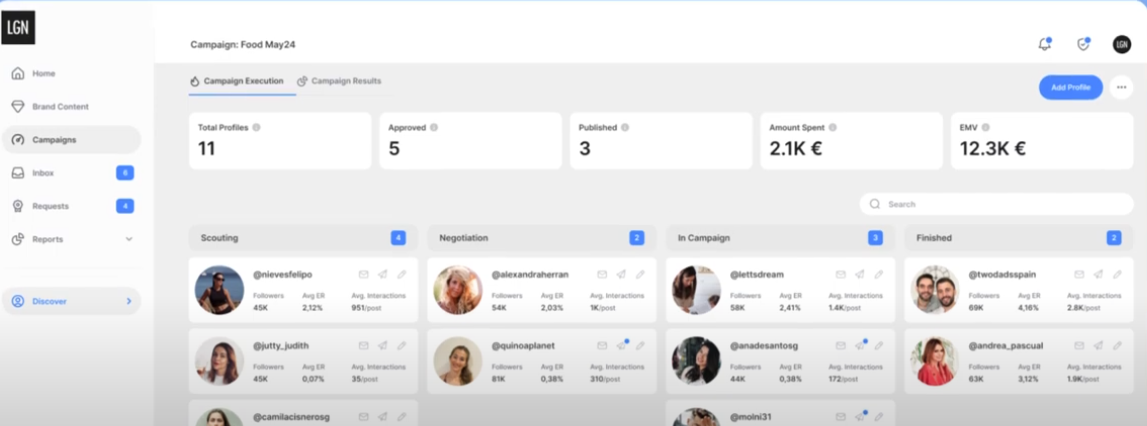
Task: Switch to Campaign Execution tab
Action: [x=236, y=81]
